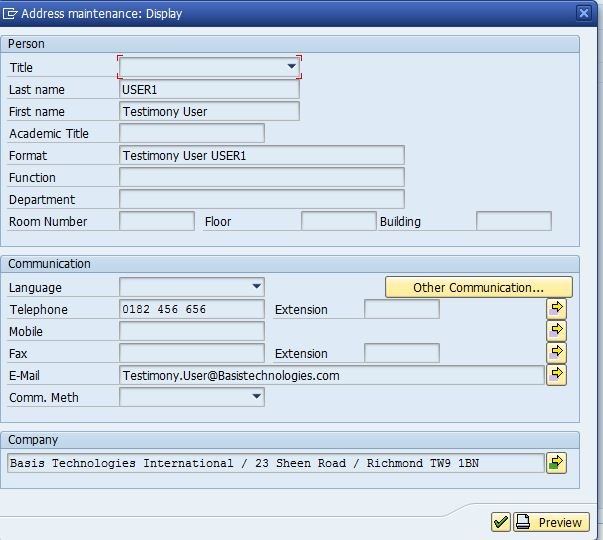
Task: Click the Fax label
Action: click(x=18, y=353)
